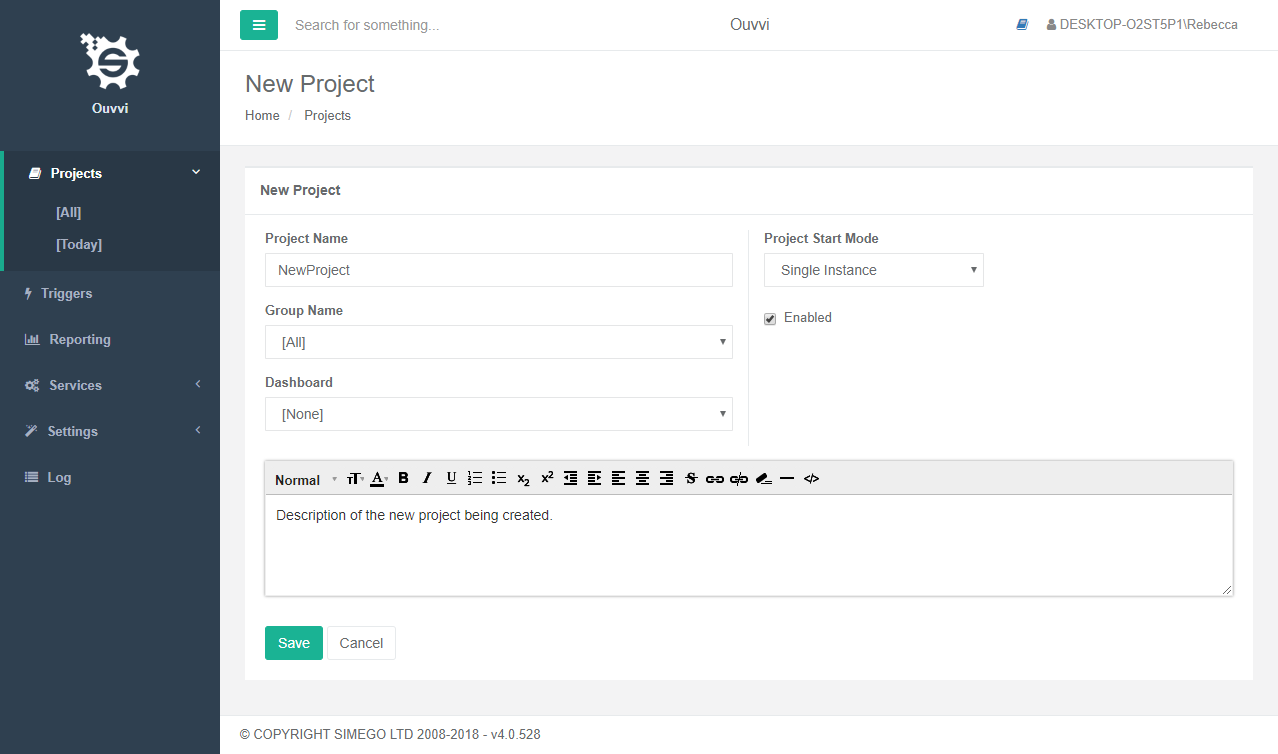Open font size dropdown in editor
The width and height of the screenshot is (1278, 754).
(355, 479)
